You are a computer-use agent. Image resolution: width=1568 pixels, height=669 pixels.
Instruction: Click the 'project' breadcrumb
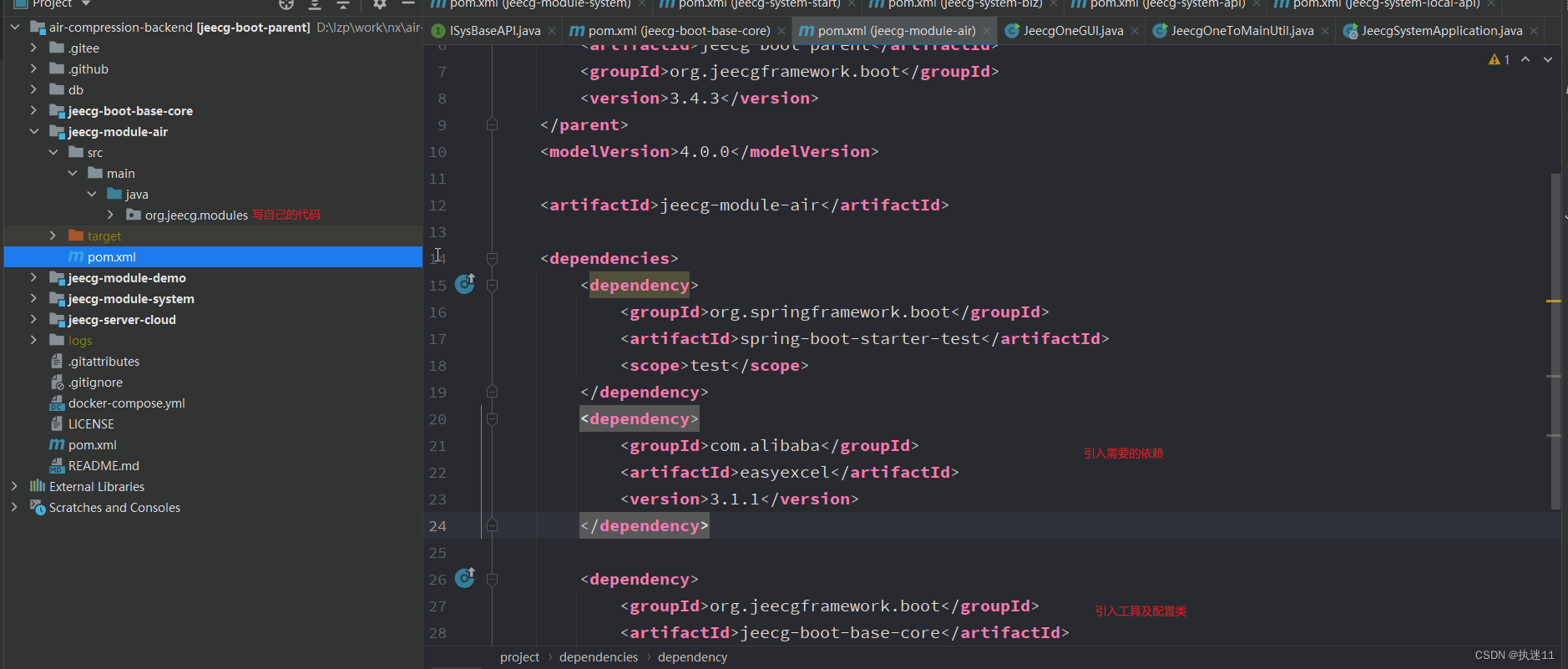coord(519,657)
